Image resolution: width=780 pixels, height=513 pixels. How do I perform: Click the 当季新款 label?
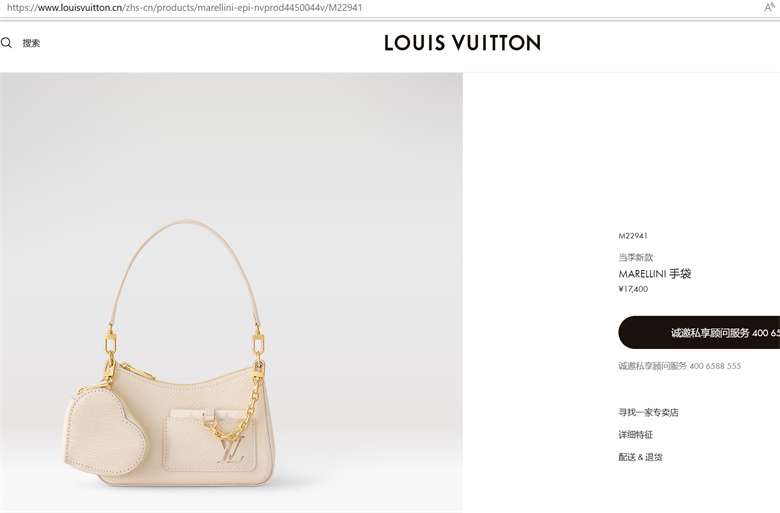pos(635,257)
